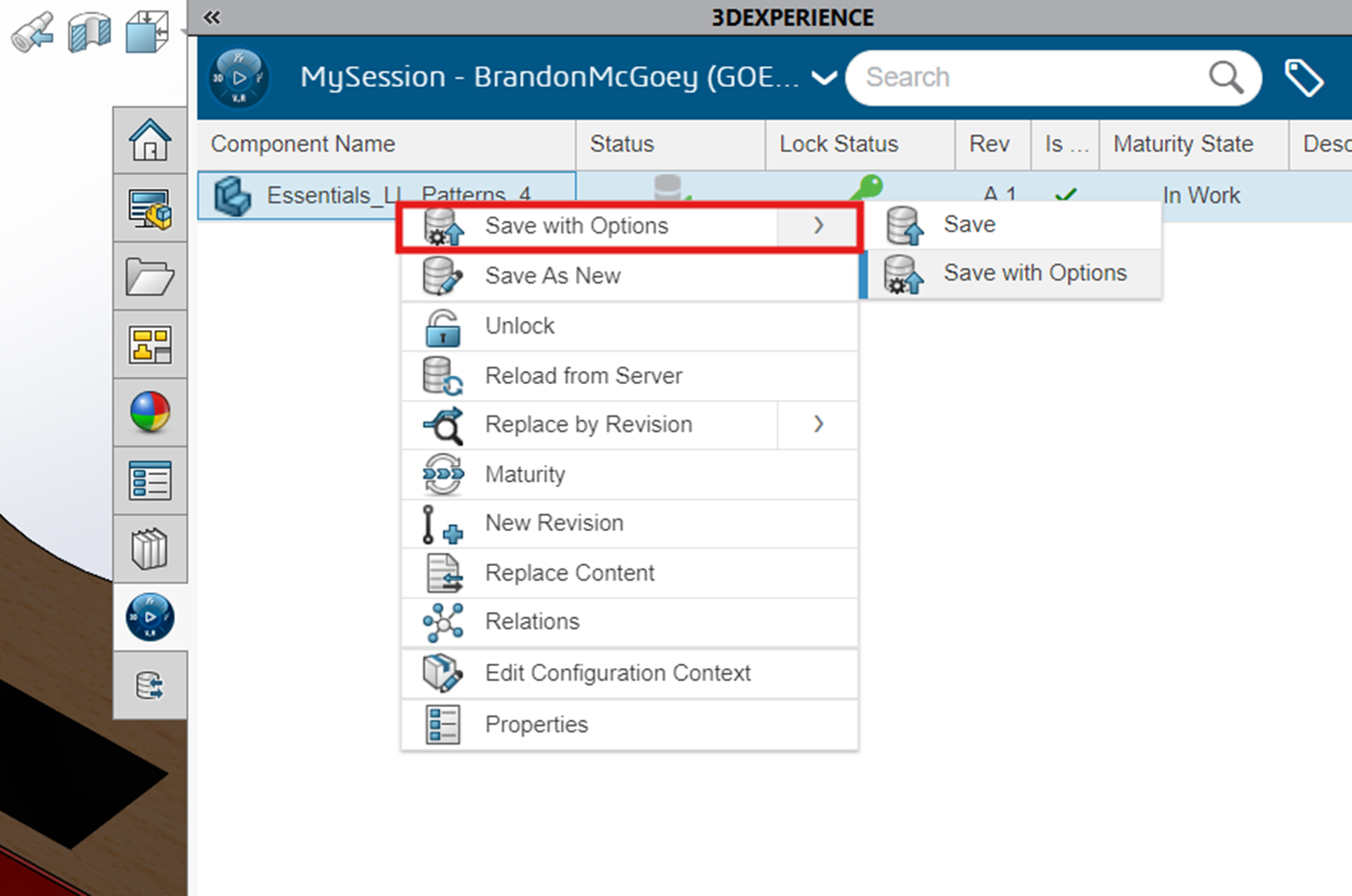The height and width of the screenshot is (896, 1352).
Task: Click Unlock in the context menu
Action: pos(519,326)
